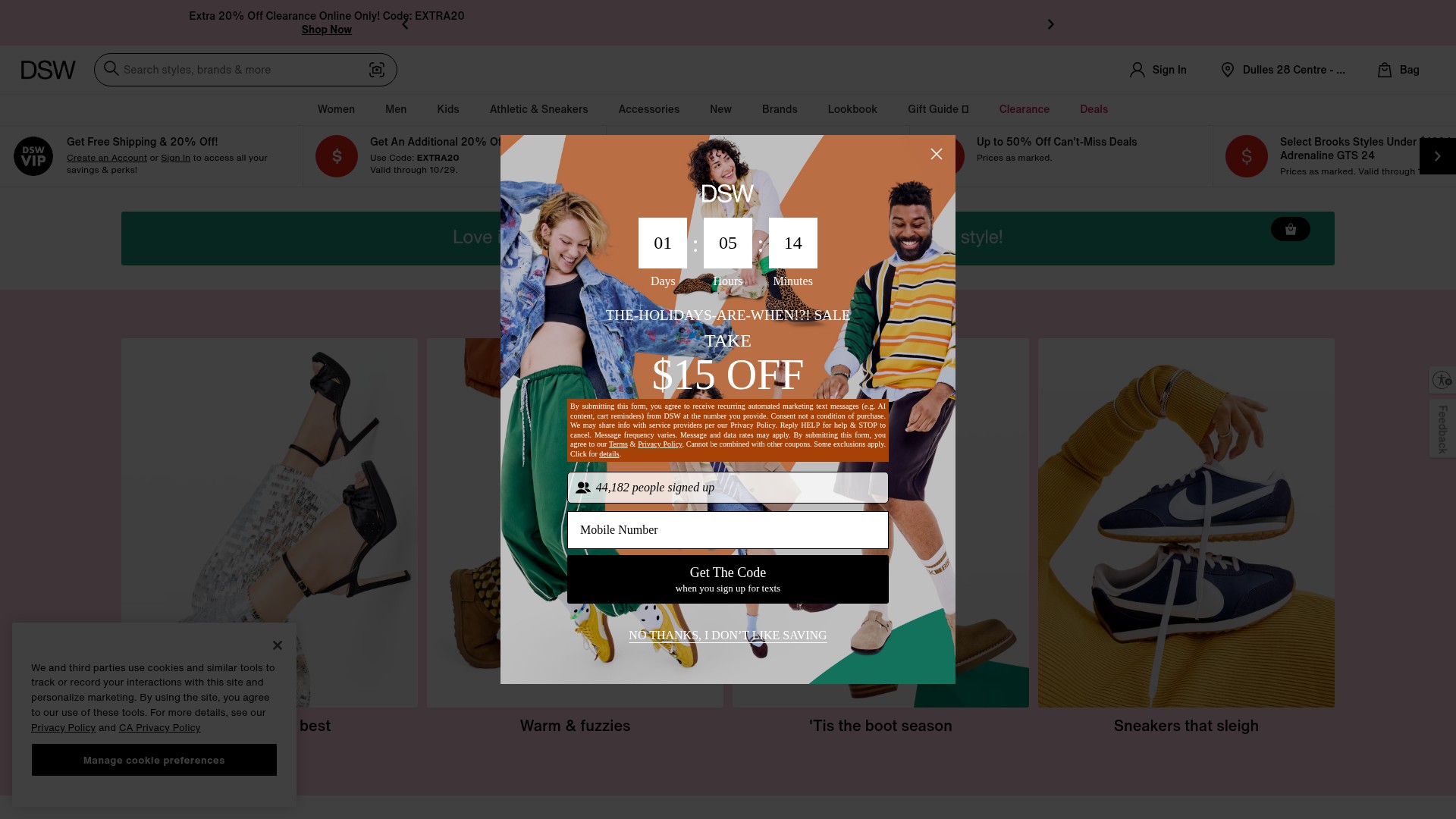Open Athletic & Sneakers menu

click(538, 109)
